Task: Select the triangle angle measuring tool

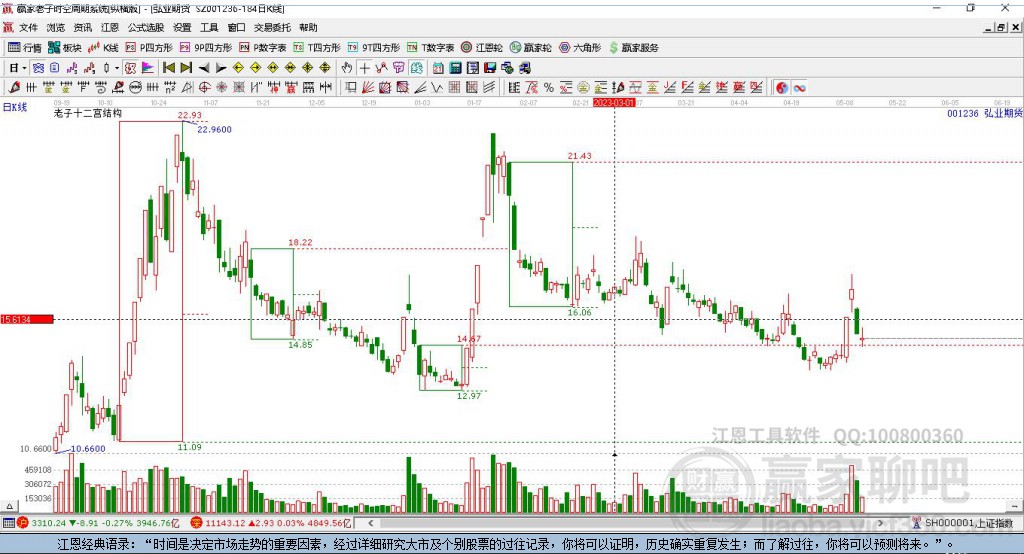Action: click(187, 87)
